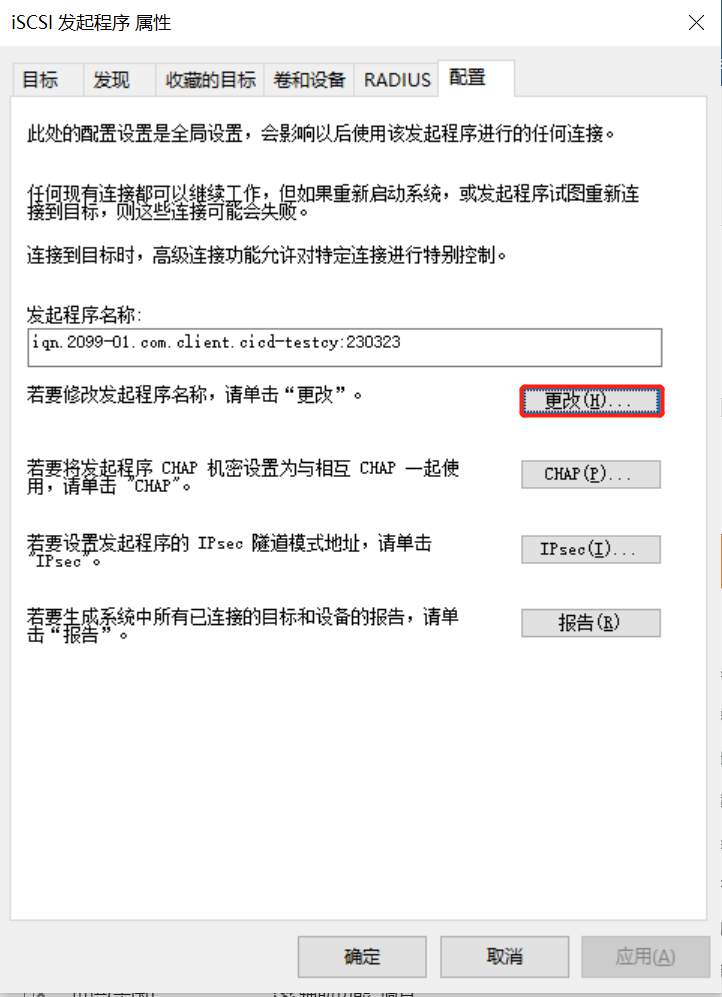Click the 请单击"更改" instruction text
The image size is (722, 997).
coord(194,395)
